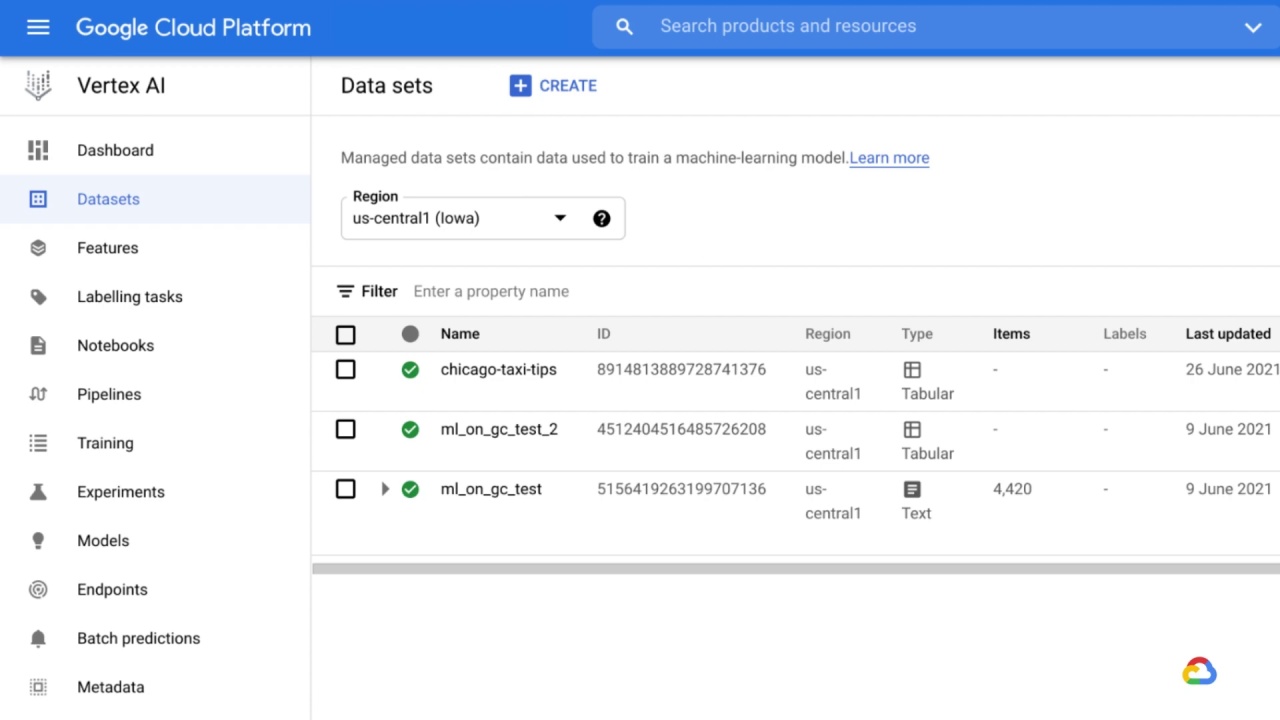Click the Datasets sidebar icon
Image resolution: width=1280 pixels, height=720 pixels.
tap(38, 199)
